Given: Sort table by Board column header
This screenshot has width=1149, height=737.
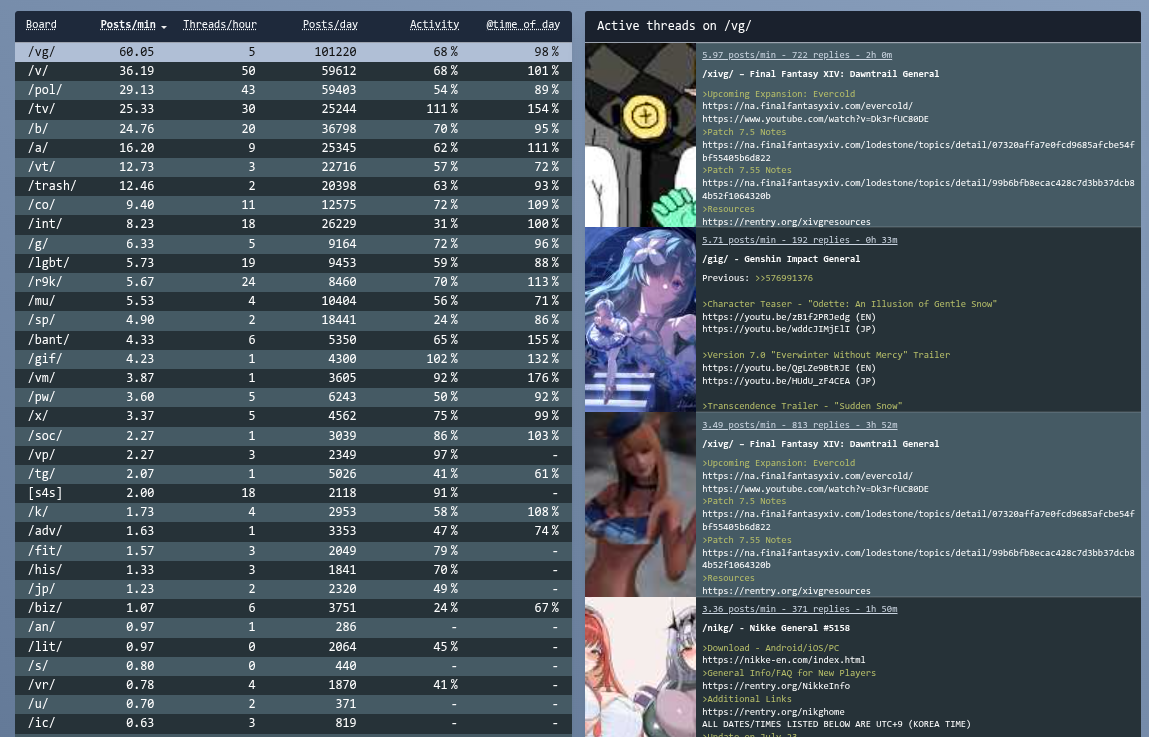Looking at the screenshot, I should 41,25.
